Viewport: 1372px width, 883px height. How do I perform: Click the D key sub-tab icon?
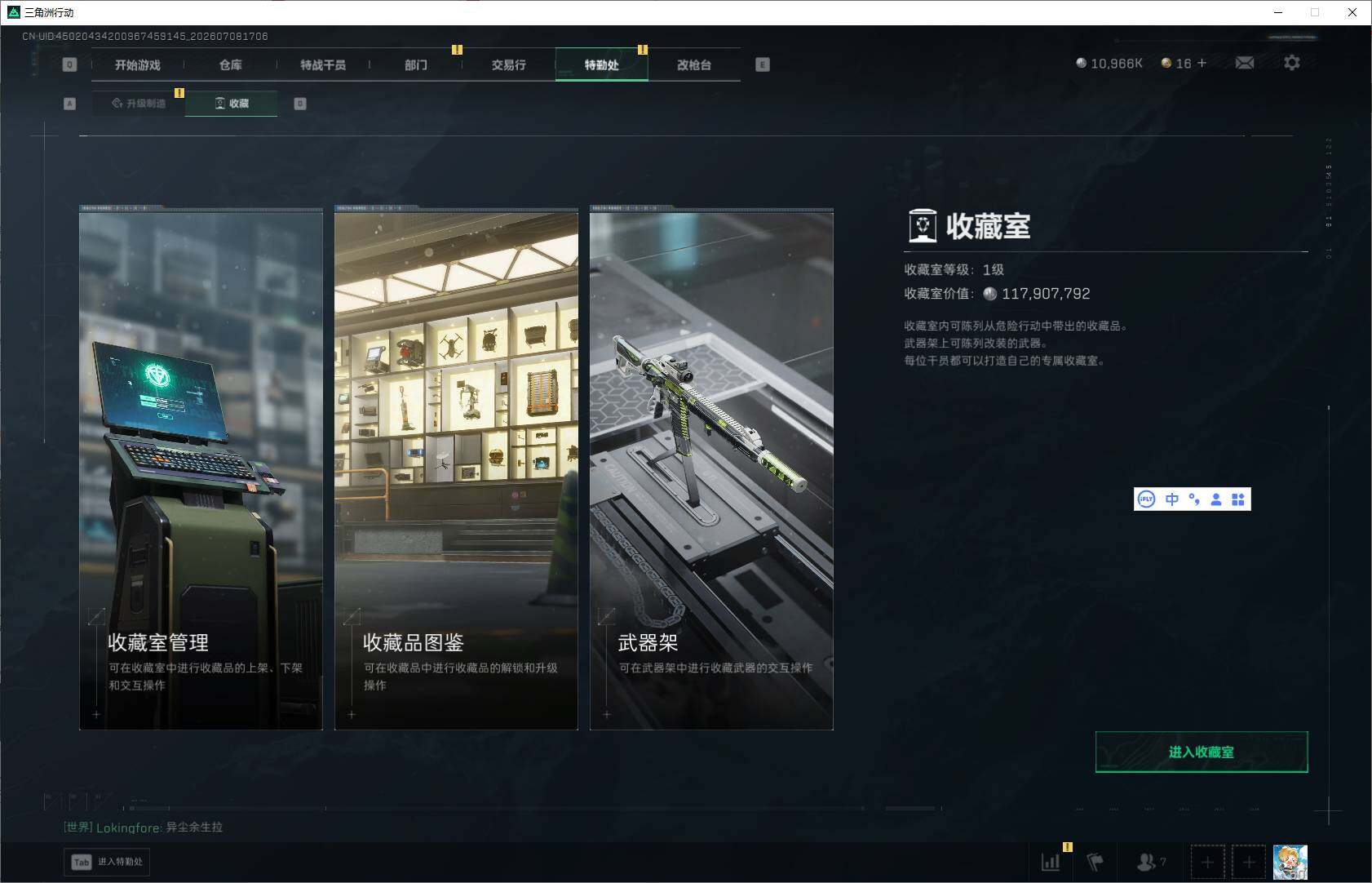(x=300, y=104)
